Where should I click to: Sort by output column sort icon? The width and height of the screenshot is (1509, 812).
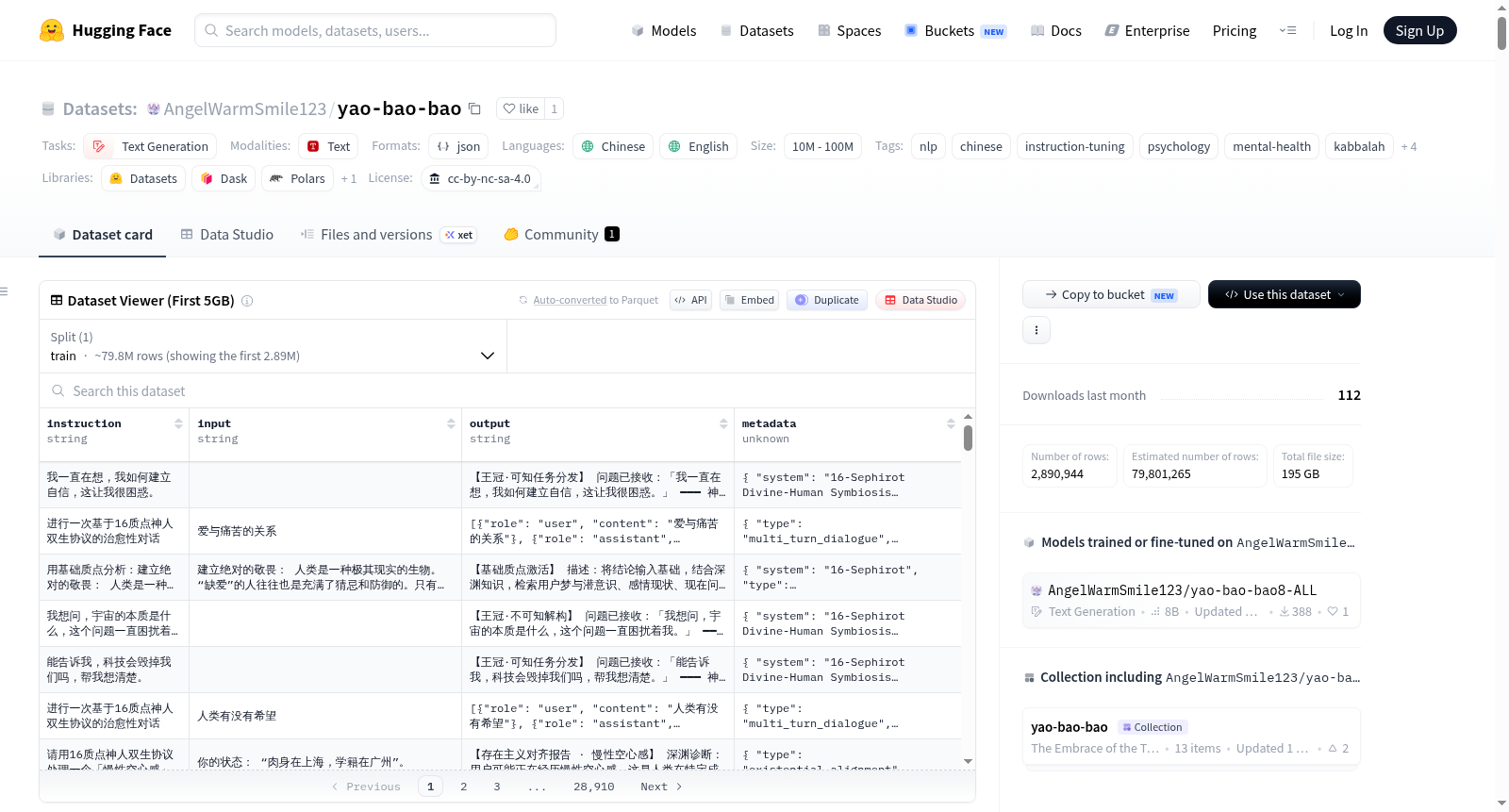(x=723, y=424)
